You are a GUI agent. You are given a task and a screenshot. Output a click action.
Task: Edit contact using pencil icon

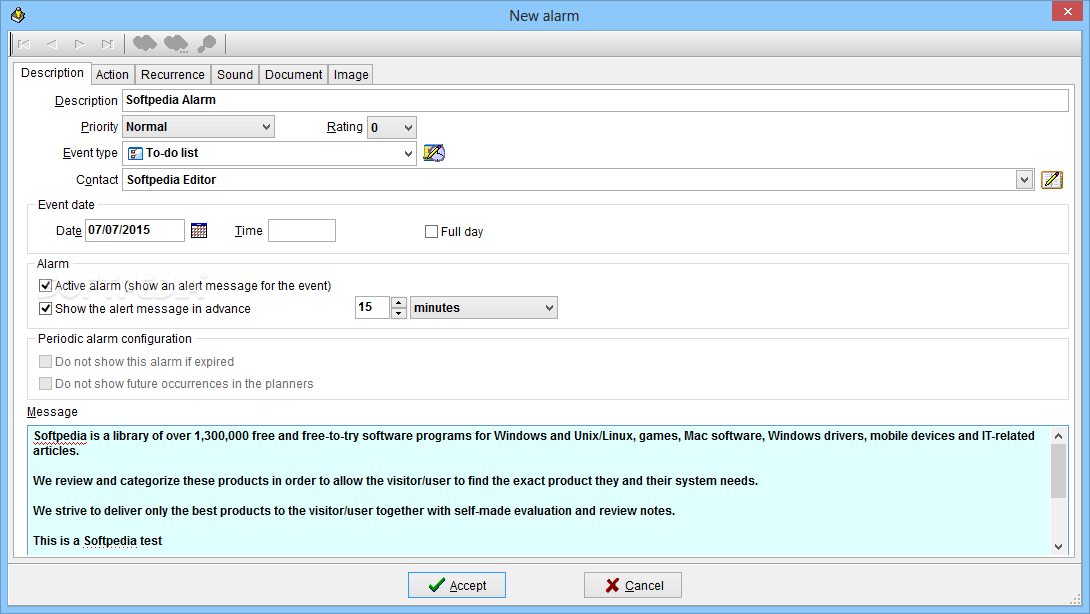pos(1052,180)
